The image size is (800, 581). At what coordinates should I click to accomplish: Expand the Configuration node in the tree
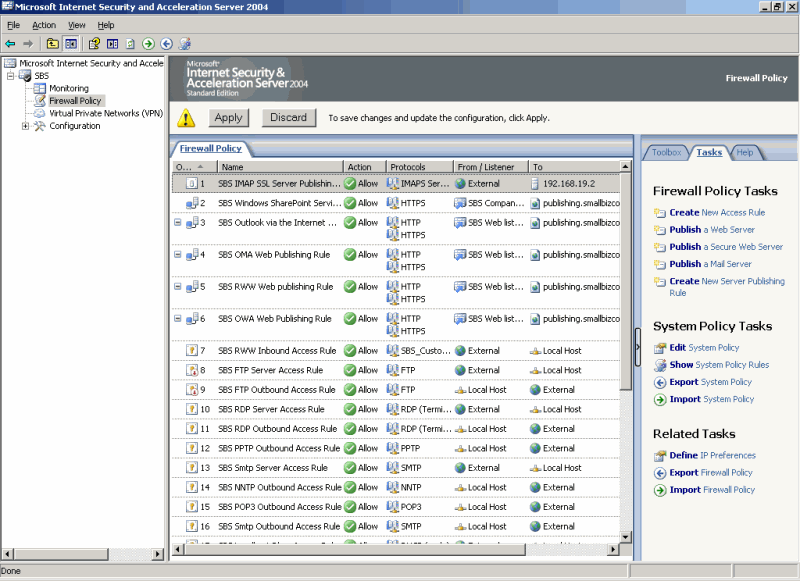click(x=26, y=126)
